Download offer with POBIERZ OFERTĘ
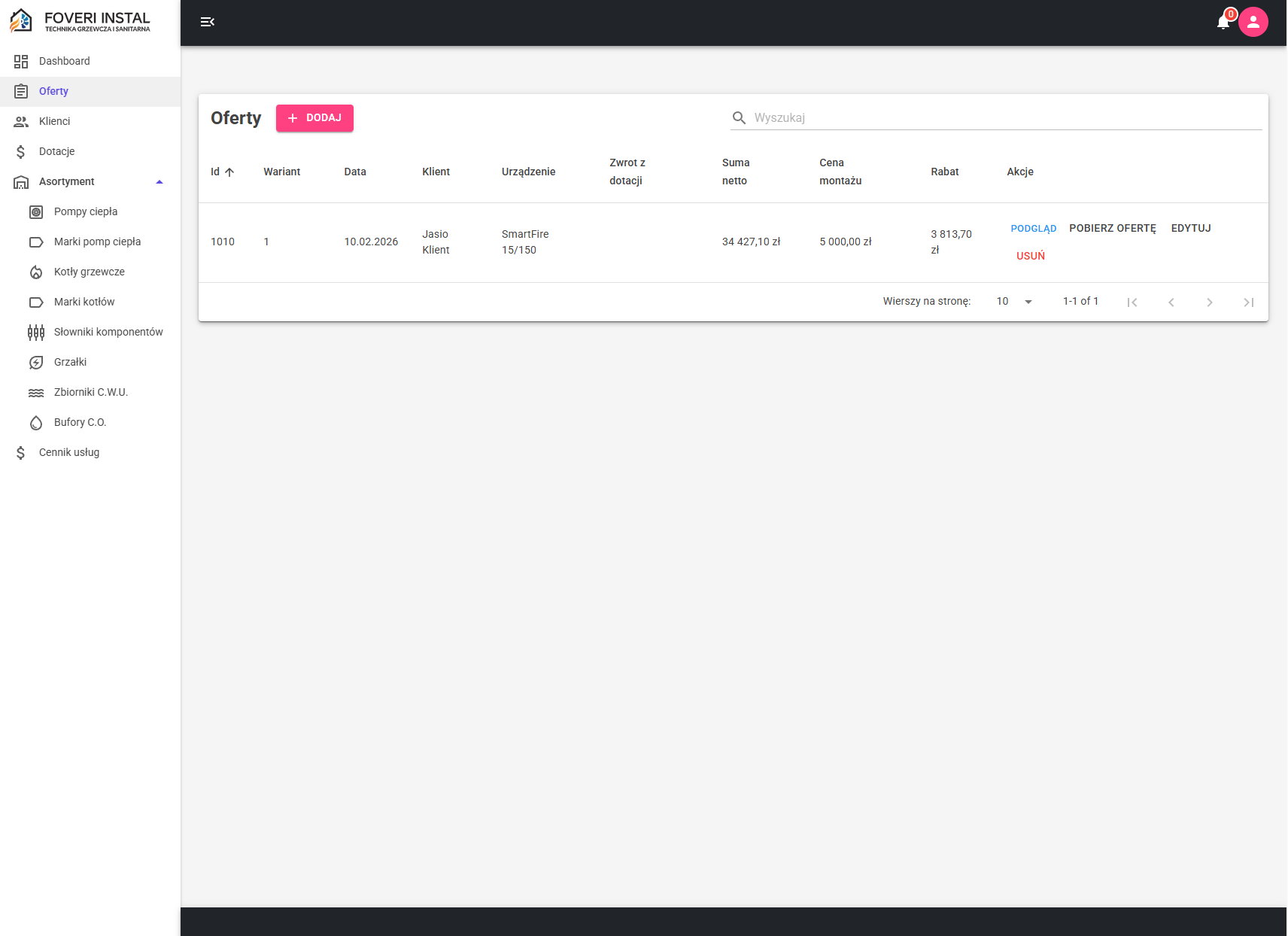 click(x=1113, y=228)
